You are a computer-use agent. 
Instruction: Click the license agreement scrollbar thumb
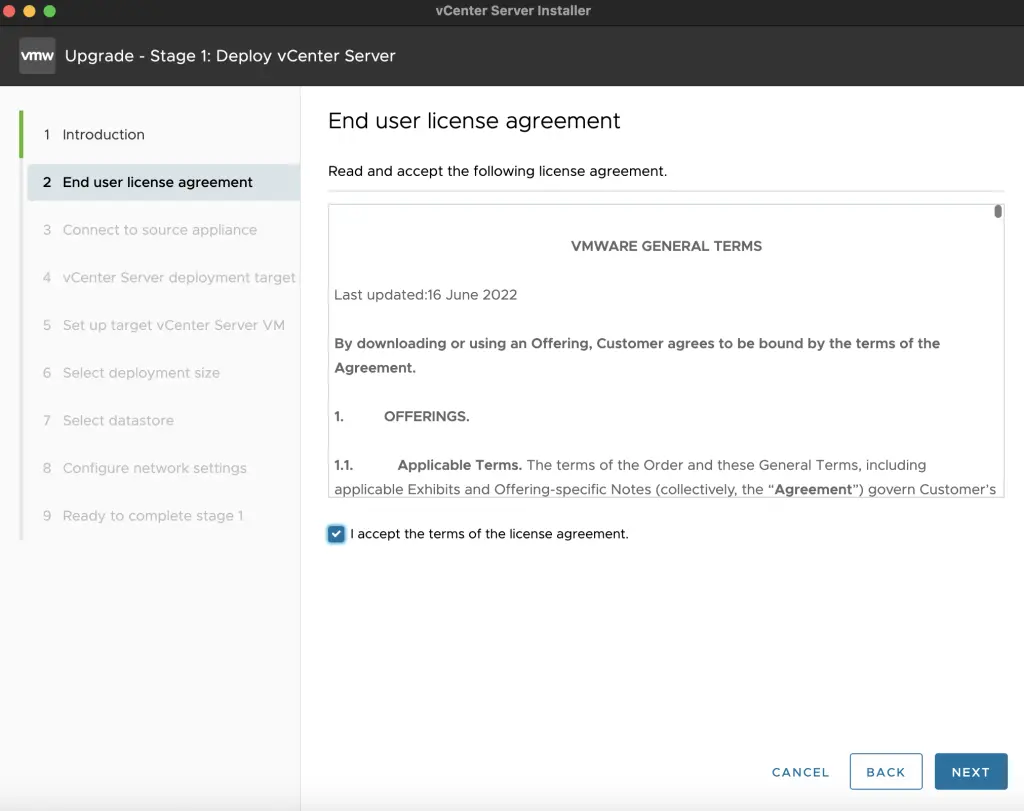(x=997, y=212)
